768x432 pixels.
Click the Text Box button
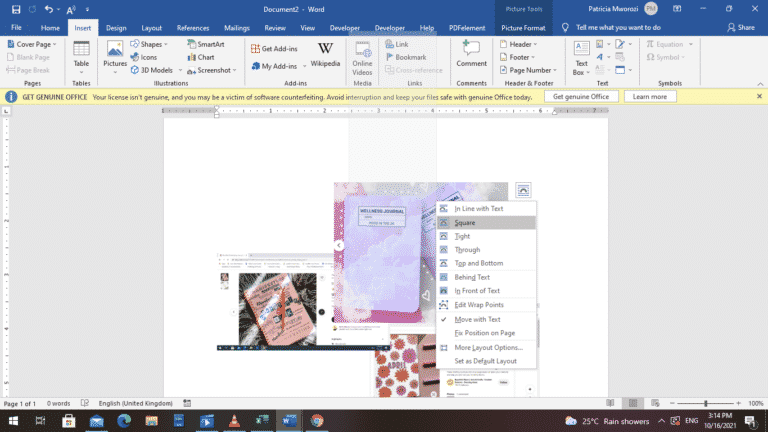[581, 58]
